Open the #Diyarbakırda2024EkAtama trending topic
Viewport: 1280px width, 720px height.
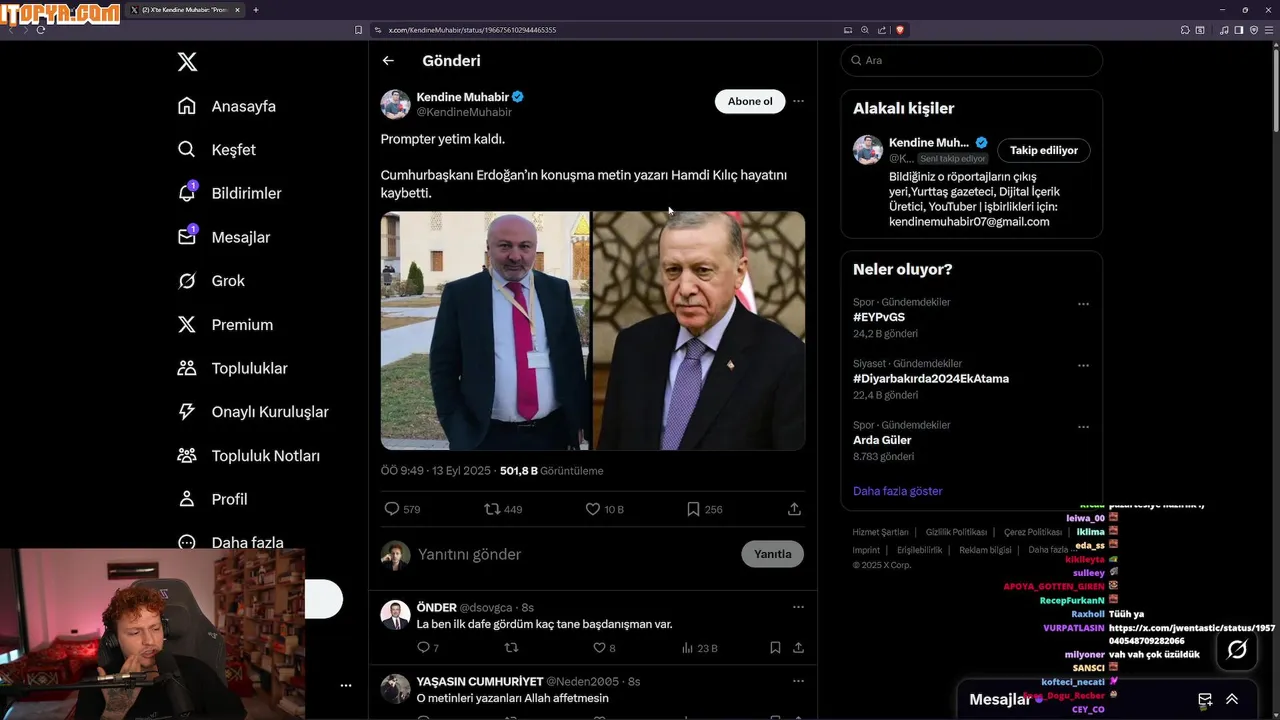point(931,379)
